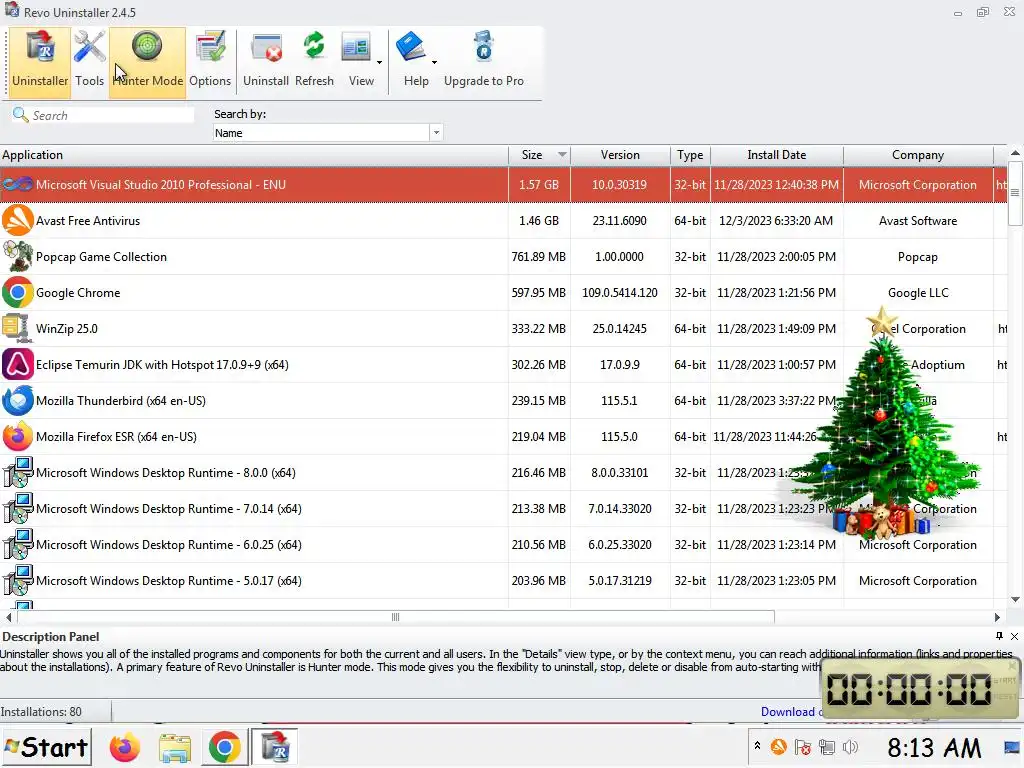This screenshot has width=1024, height=768.
Task: Launch Firefox from the taskbar
Action: click(125, 748)
